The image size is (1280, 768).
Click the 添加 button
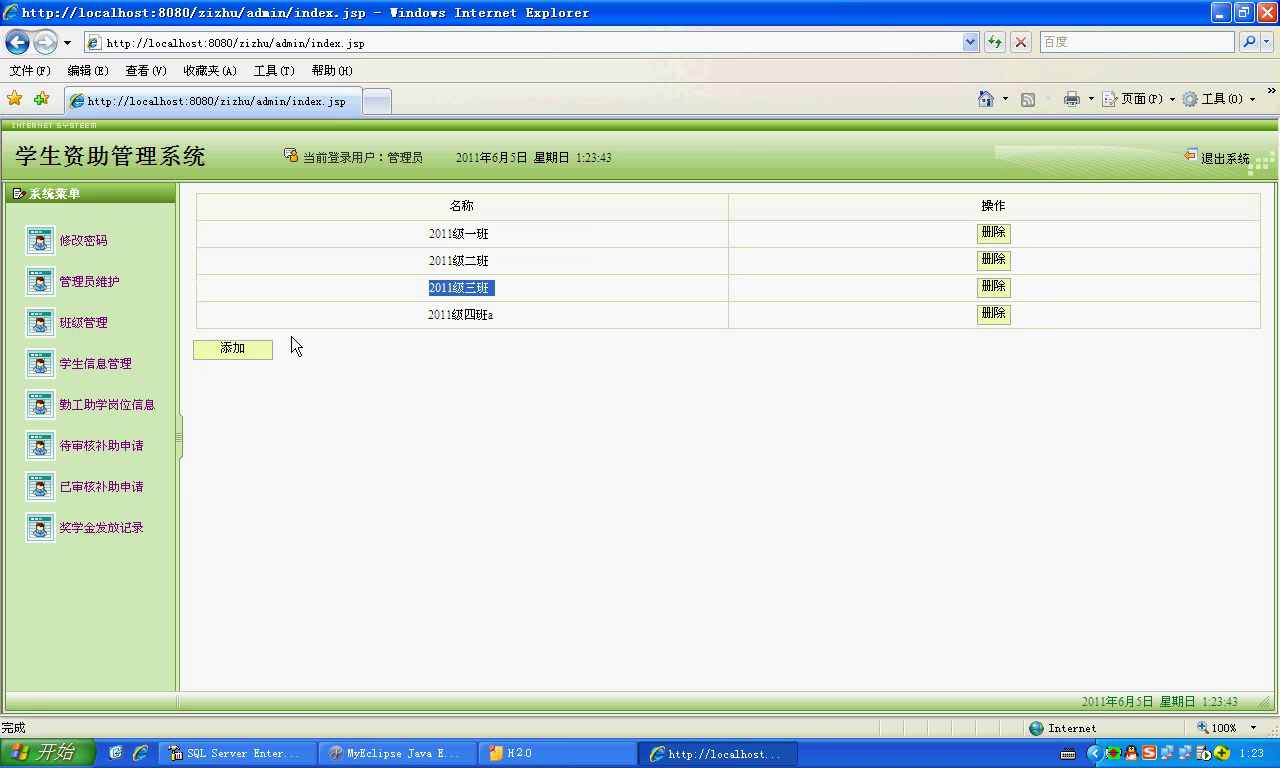(x=232, y=348)
